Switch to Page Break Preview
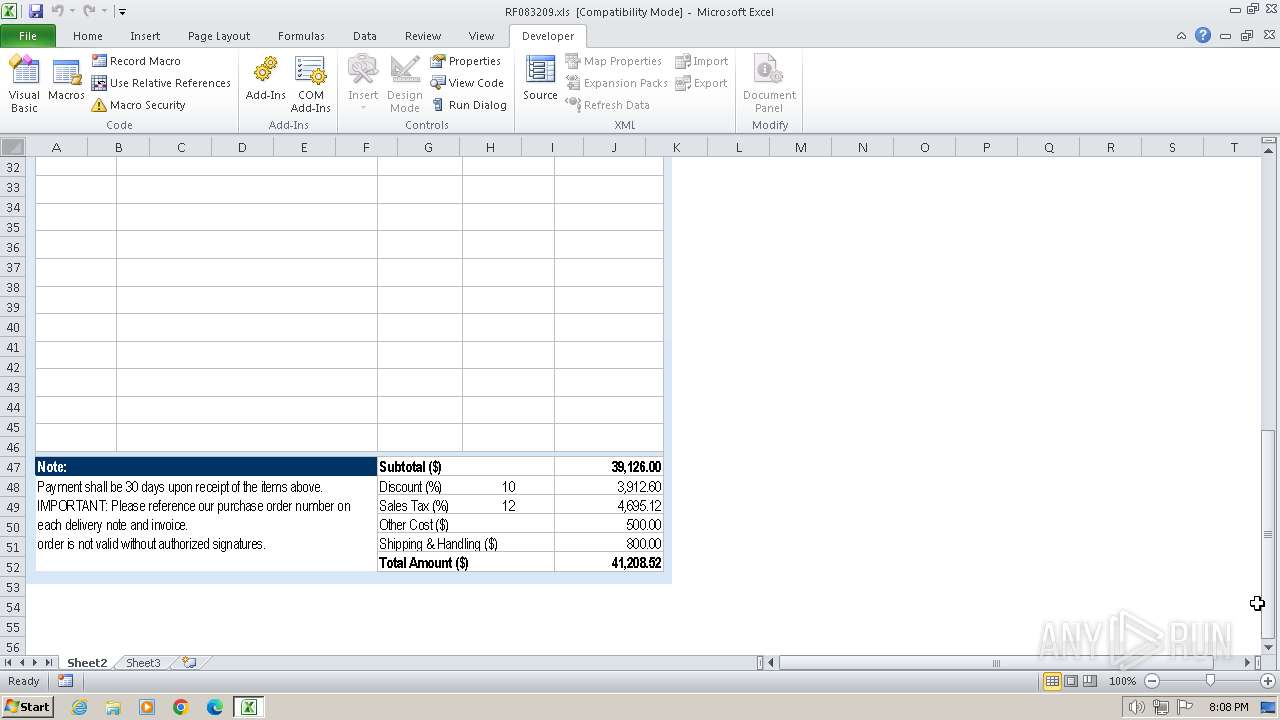Screen dimensions: 1280x720 [1090, 681]
